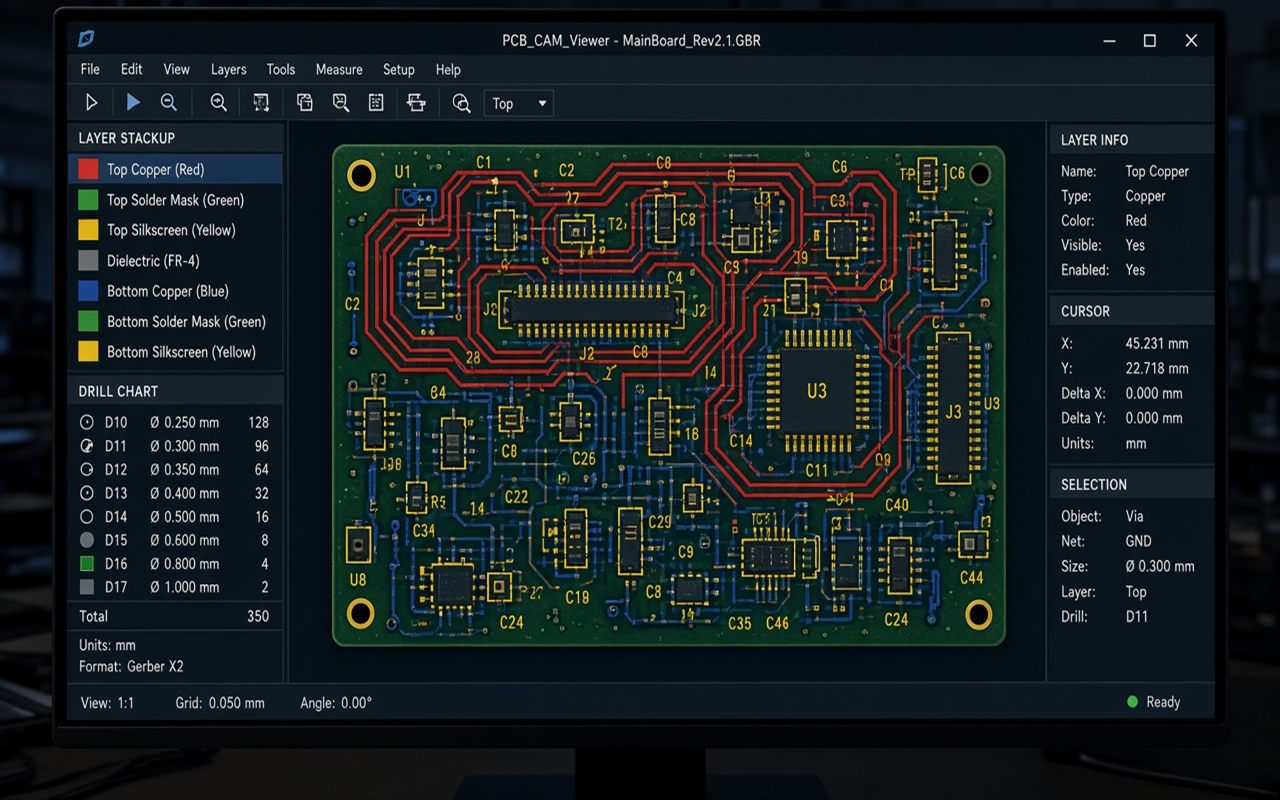Click the "Grid: 0.050 mm" status entry
1280x800 pixels.
point(220,703)
